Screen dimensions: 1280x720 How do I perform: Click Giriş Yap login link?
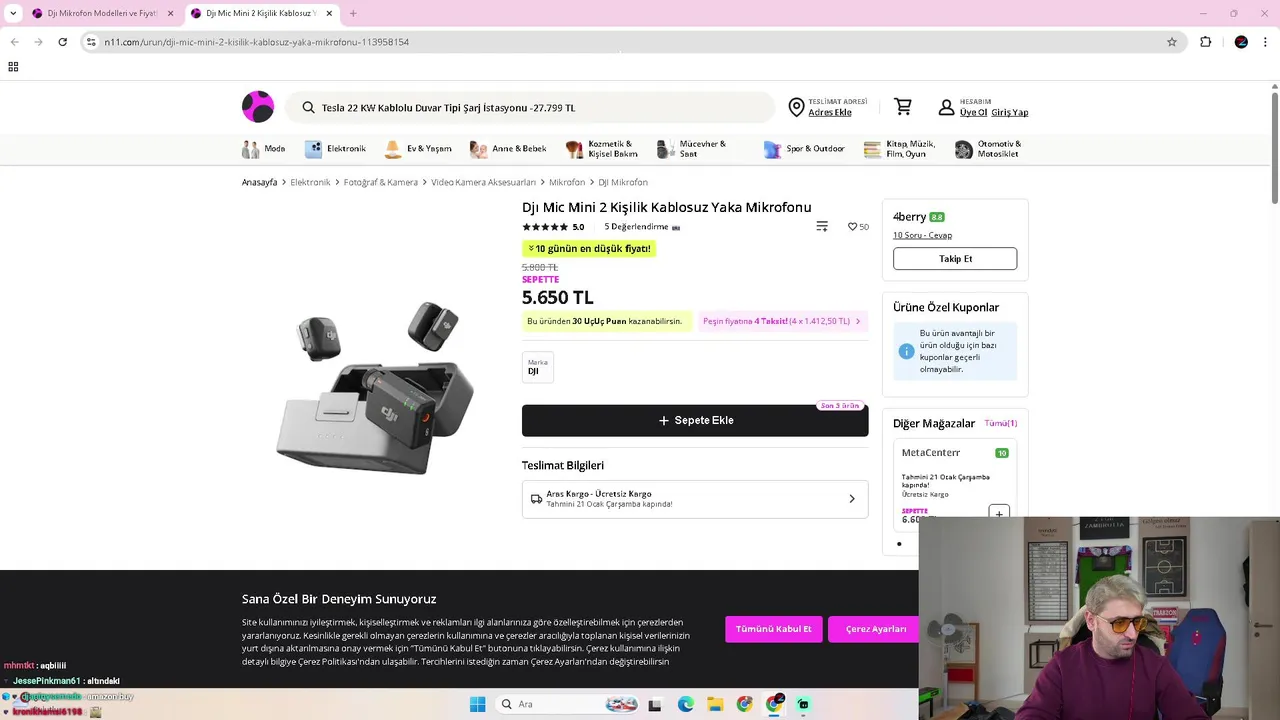point(1010,113)
